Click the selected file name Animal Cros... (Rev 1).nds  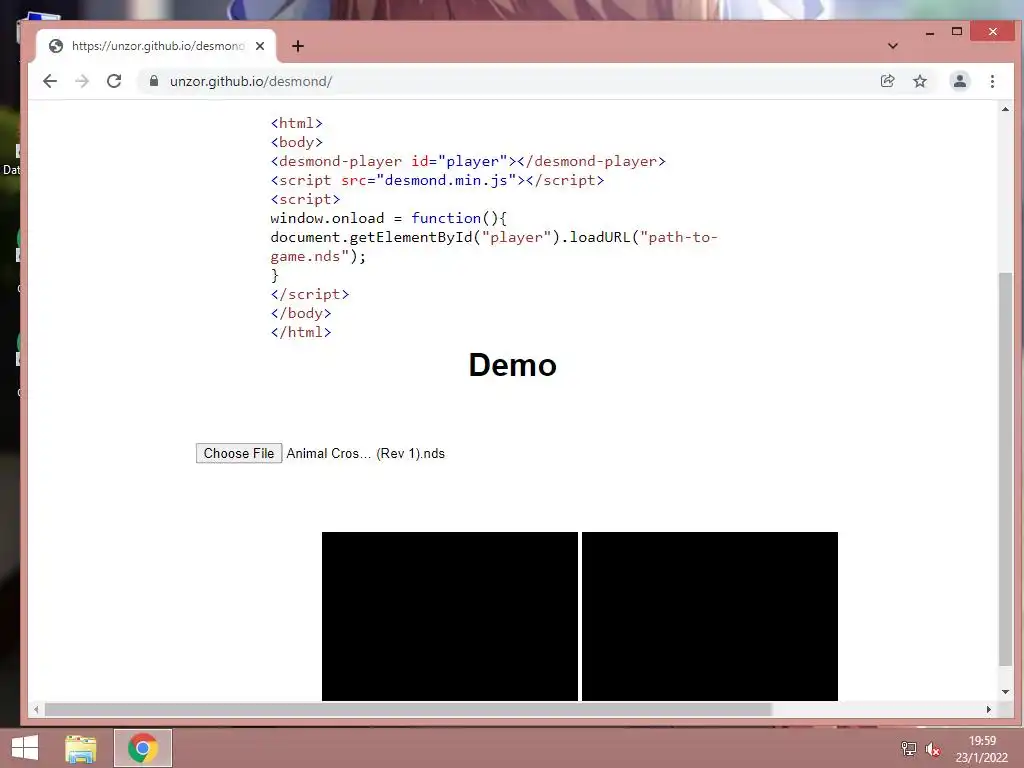(366, 453)
